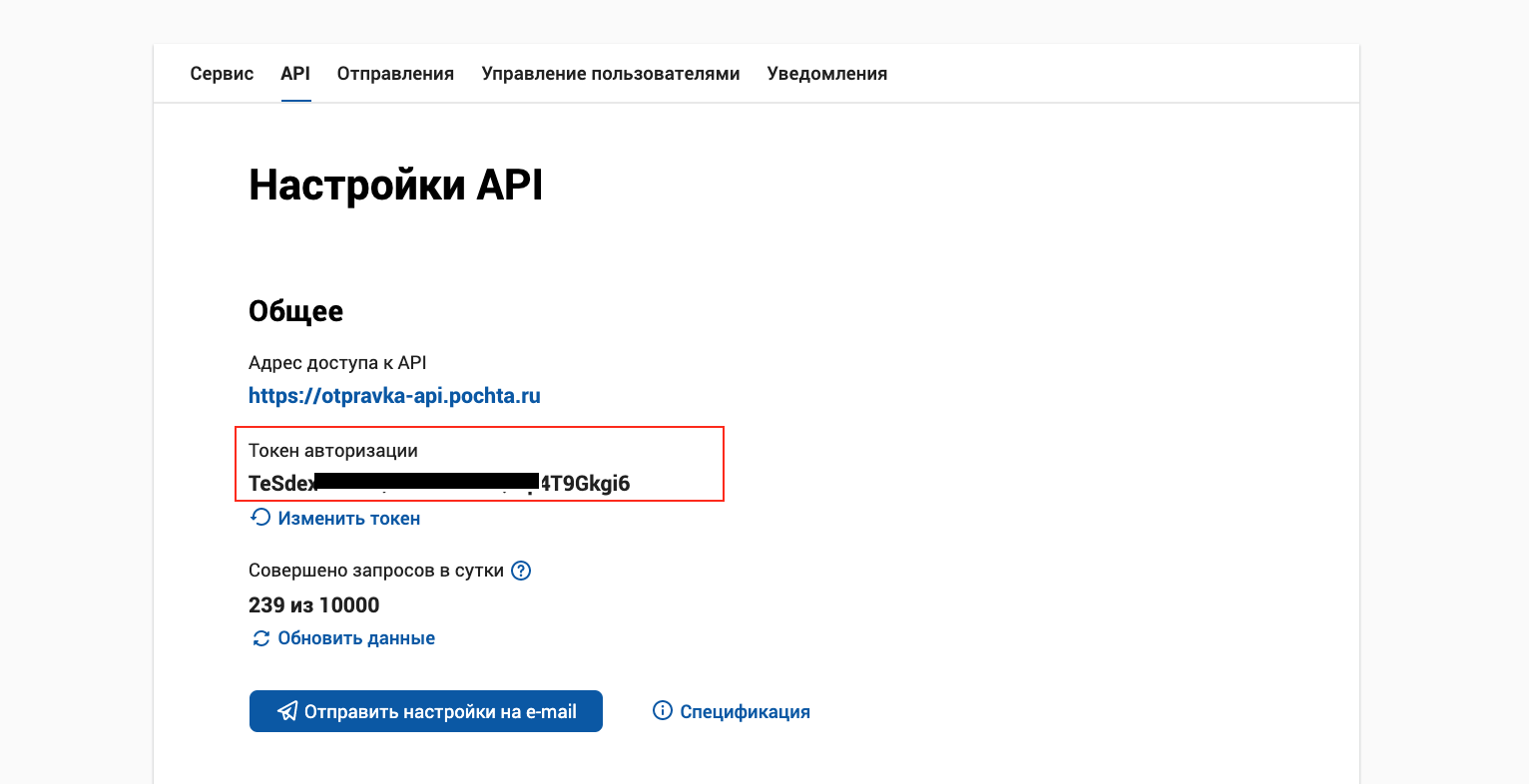Click the Токен авторизации label
The image size is (1529, 784).
[333, 451]
